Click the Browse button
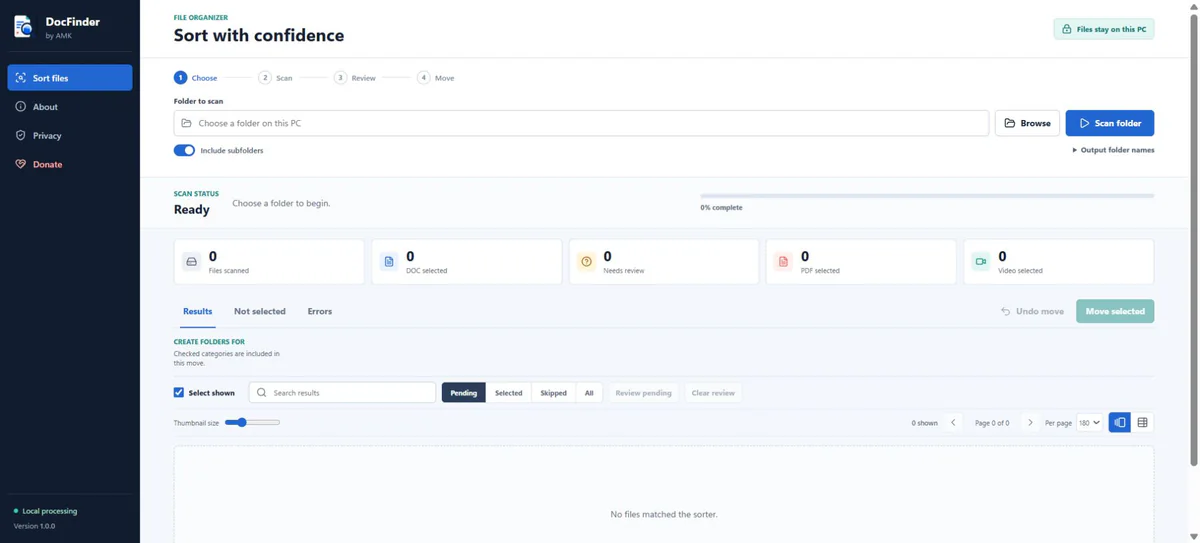 pos(1027,123)
